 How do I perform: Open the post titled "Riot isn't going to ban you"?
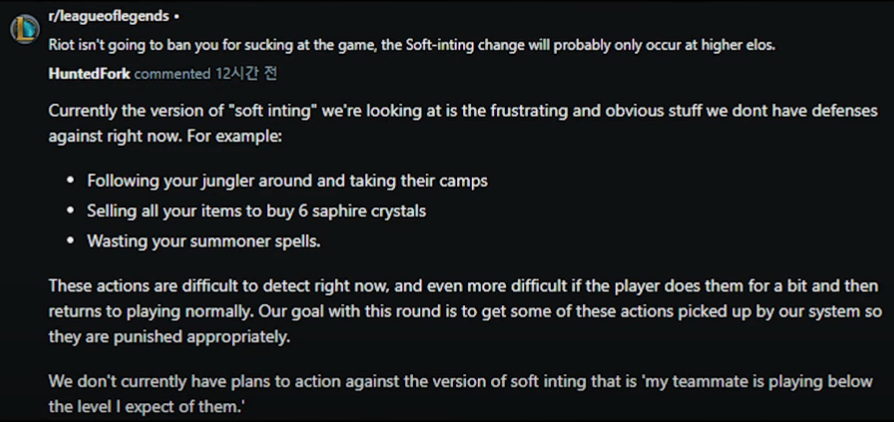click(412, 46)
